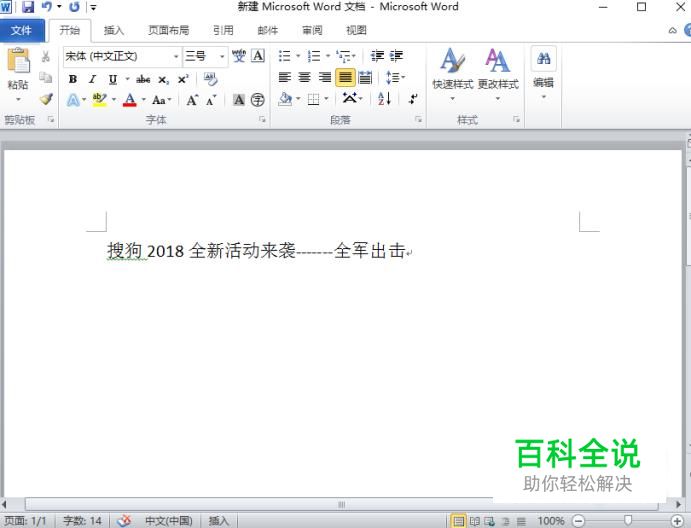Open change case Aa dropdown
The height and width of the screenshot is (528, 691).
(161, 100)
